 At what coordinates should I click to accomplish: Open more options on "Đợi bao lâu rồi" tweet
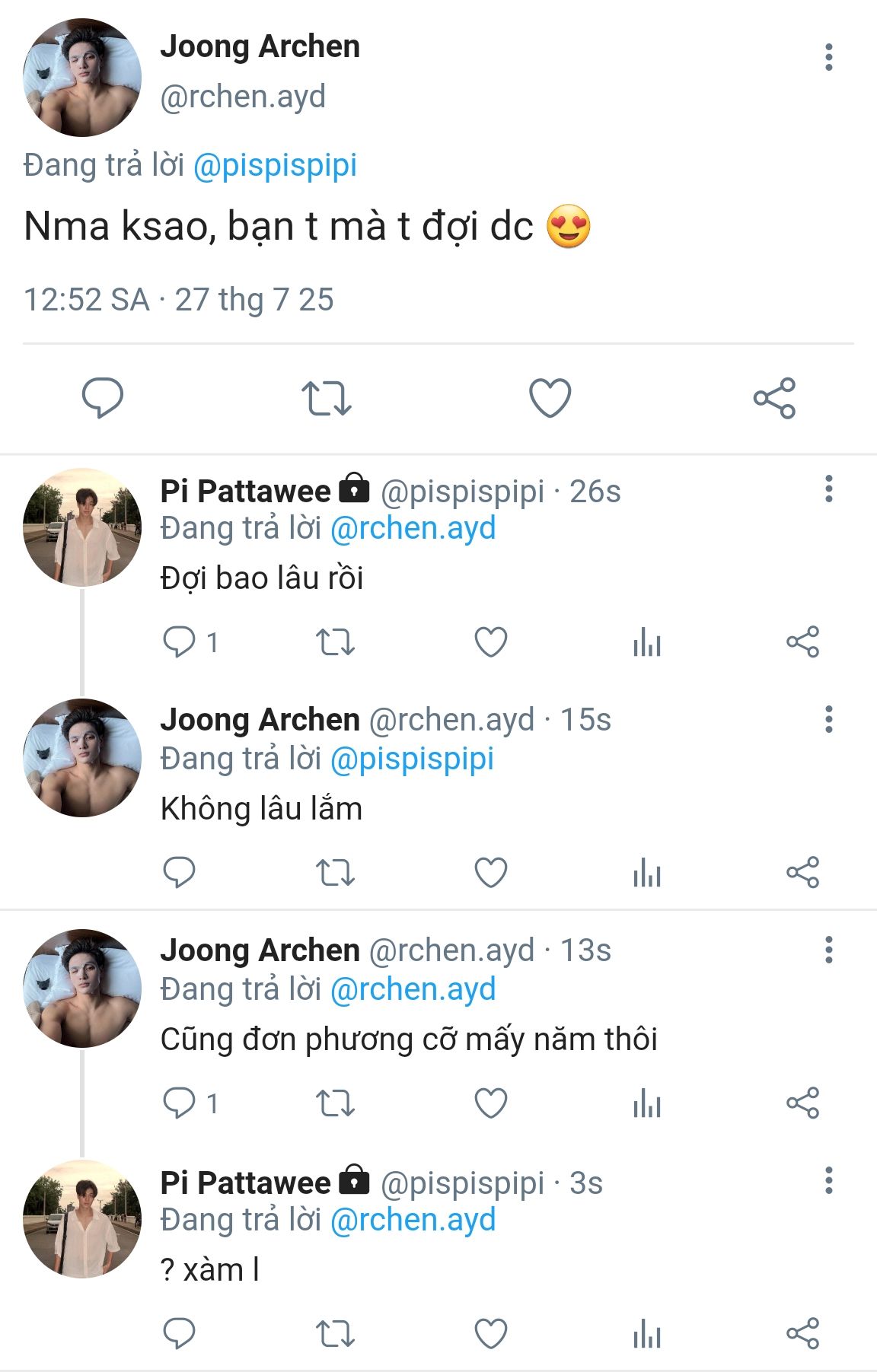828,489
